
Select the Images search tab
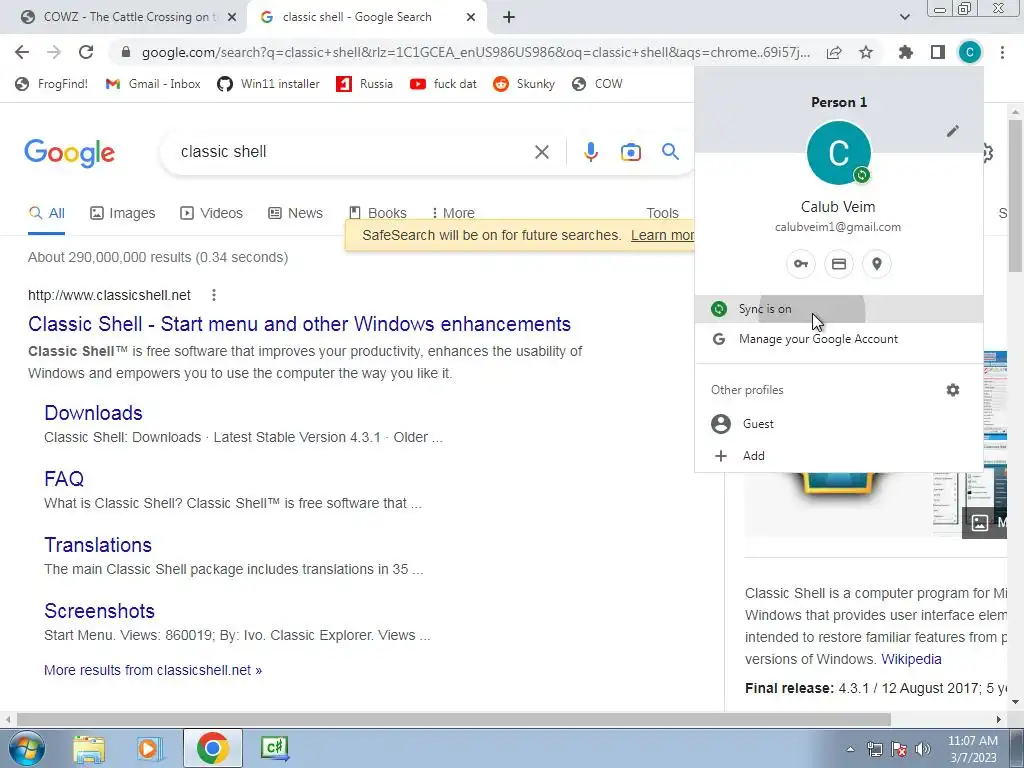[123, 213]
